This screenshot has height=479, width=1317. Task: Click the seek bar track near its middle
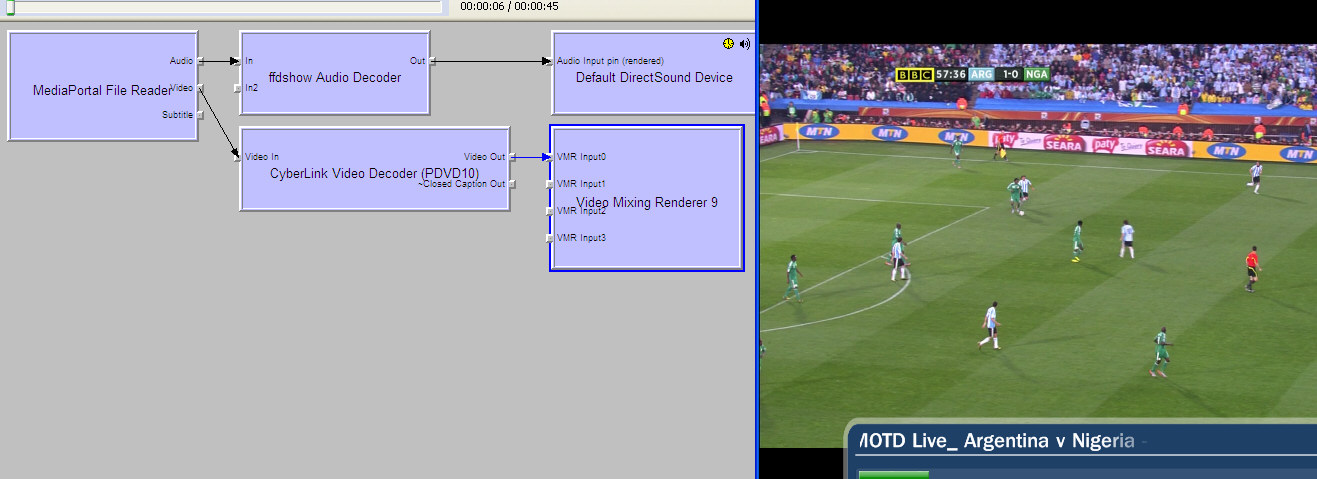tap(225, 7)
